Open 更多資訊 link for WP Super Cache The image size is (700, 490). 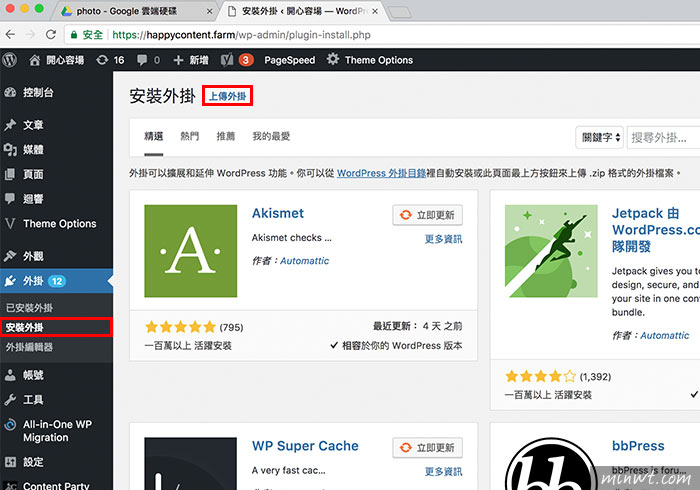(x=443, y=472)
